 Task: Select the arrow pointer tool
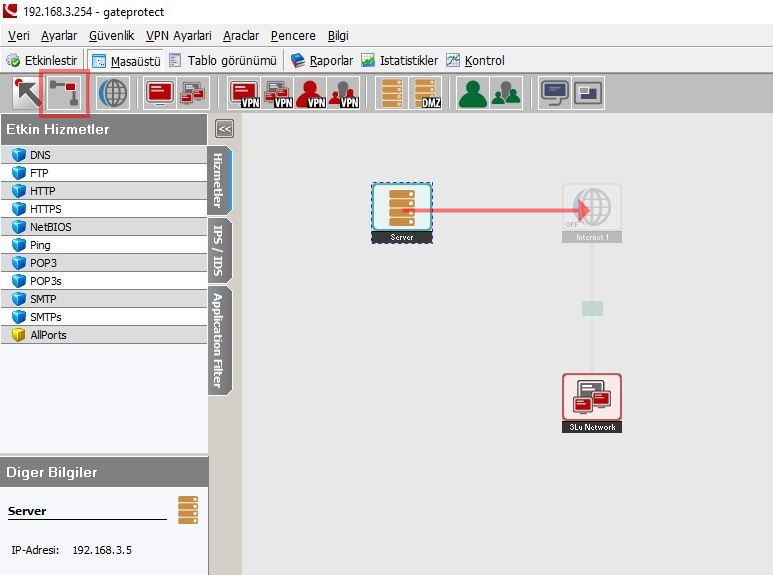pyautogui.click(x=26, y=93)
